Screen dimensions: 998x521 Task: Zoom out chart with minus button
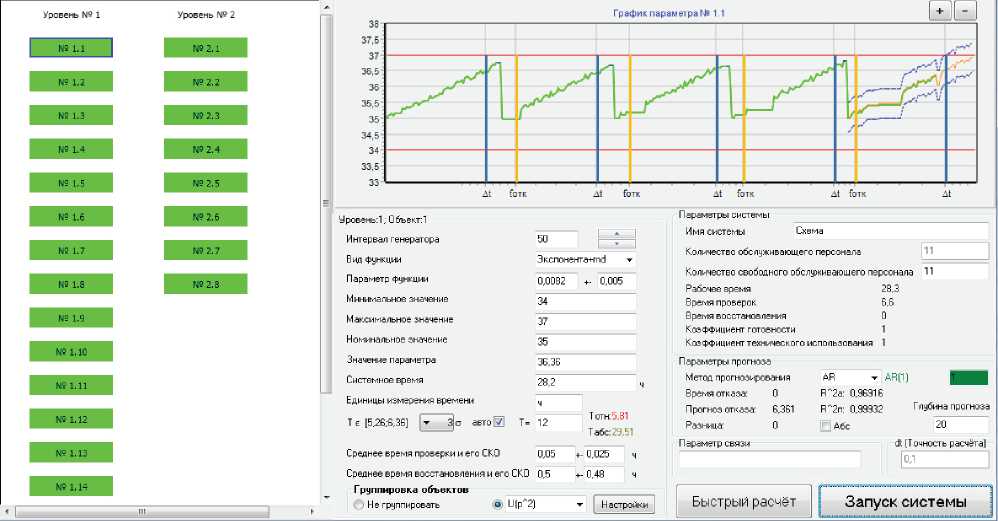(966, 11)
